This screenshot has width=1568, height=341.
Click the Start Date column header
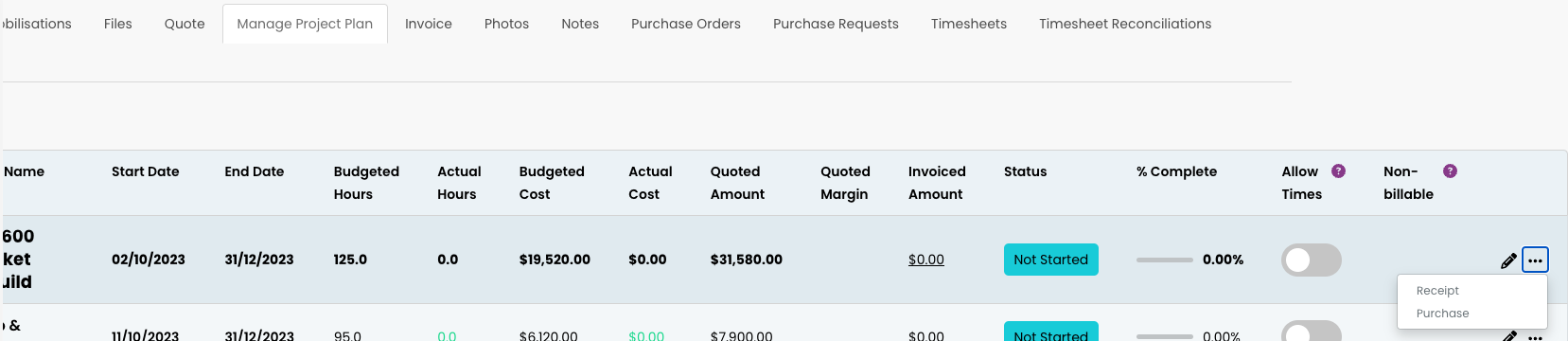[x=145, y=171]
